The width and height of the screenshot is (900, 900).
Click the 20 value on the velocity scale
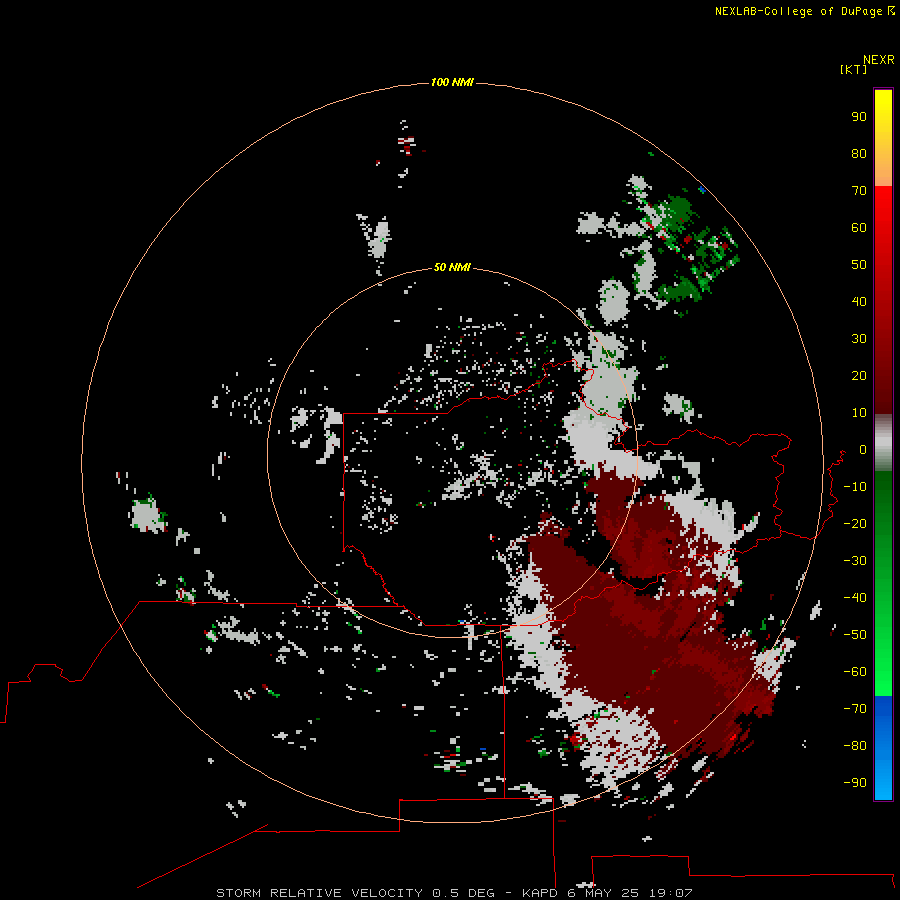(859, 376)
